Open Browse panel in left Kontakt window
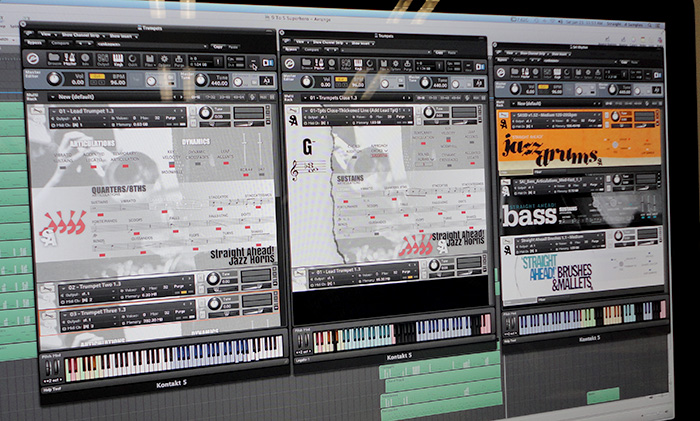 click(x=54, y=58)
